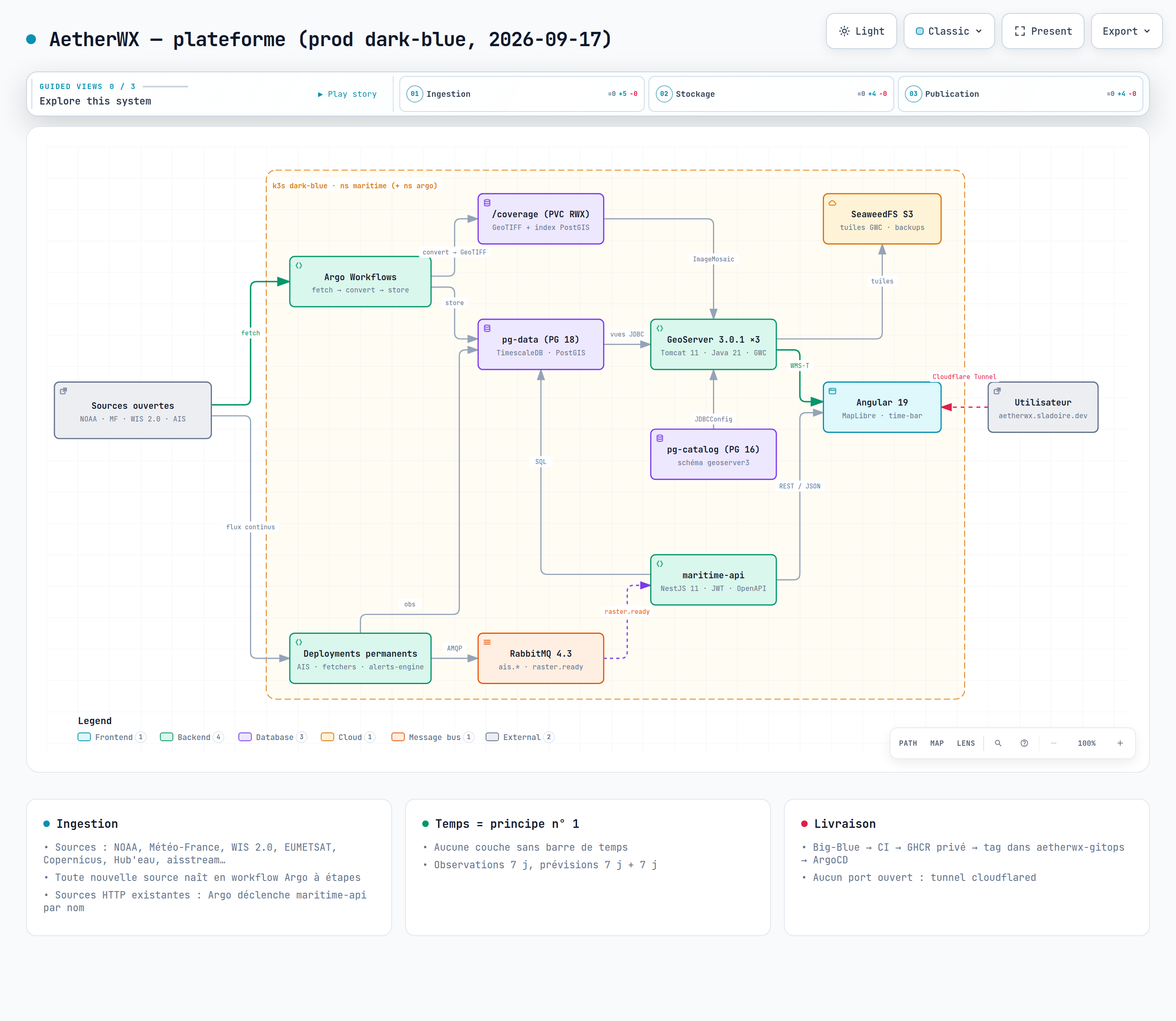Click Play story link
The height and width of the screenshot is (1021, 1176).
pyautogui.click(x=347, y=94)
